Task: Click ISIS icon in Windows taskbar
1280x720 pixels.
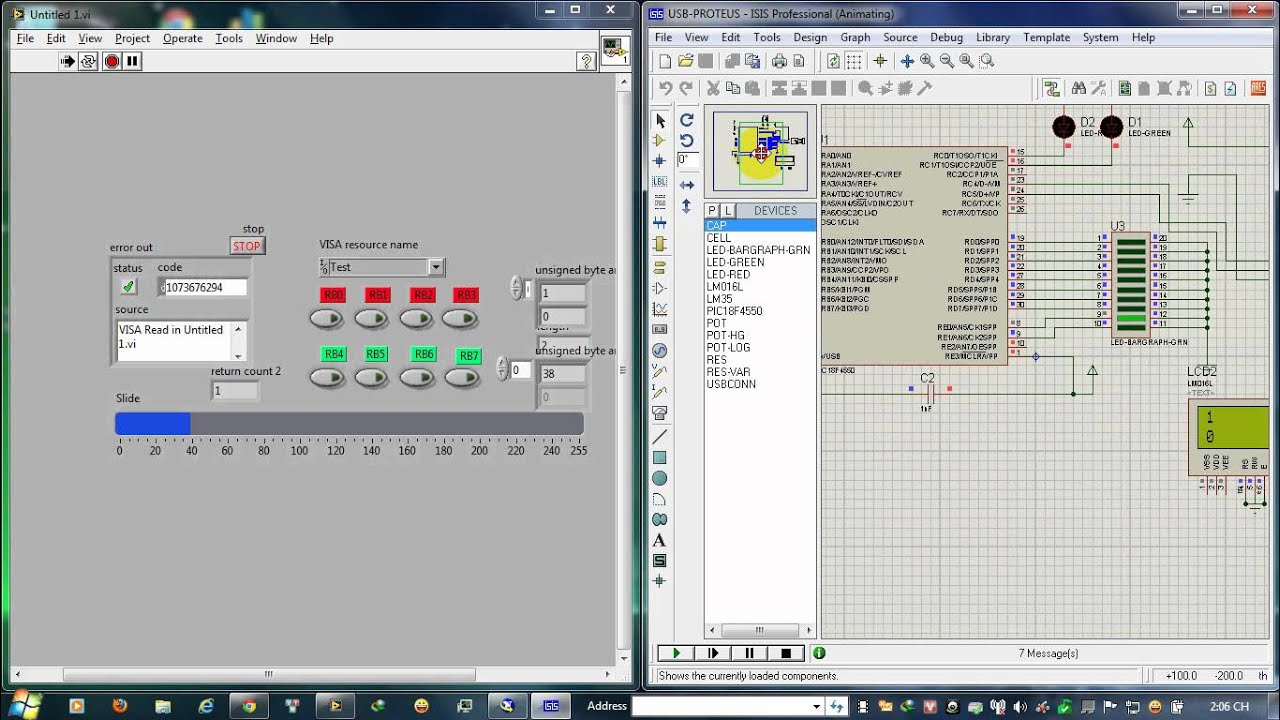Action: click(551, 705)
